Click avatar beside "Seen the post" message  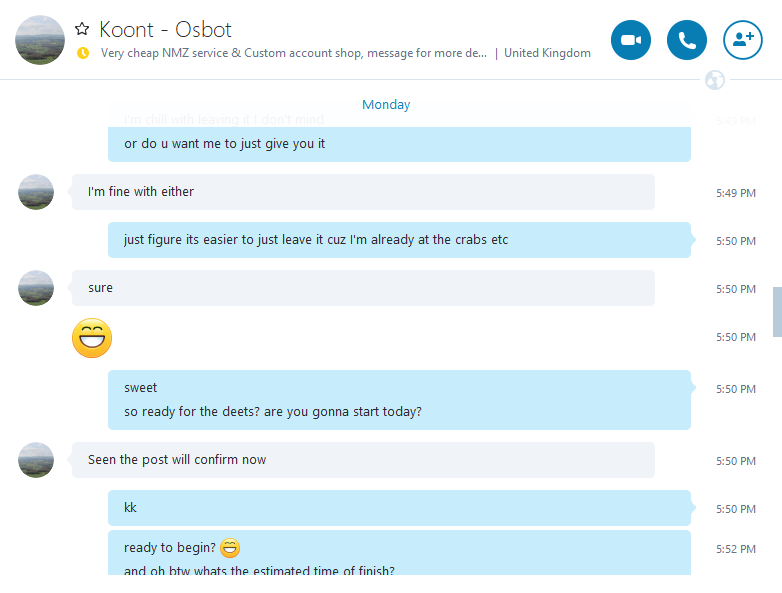(x=36, y=460)
